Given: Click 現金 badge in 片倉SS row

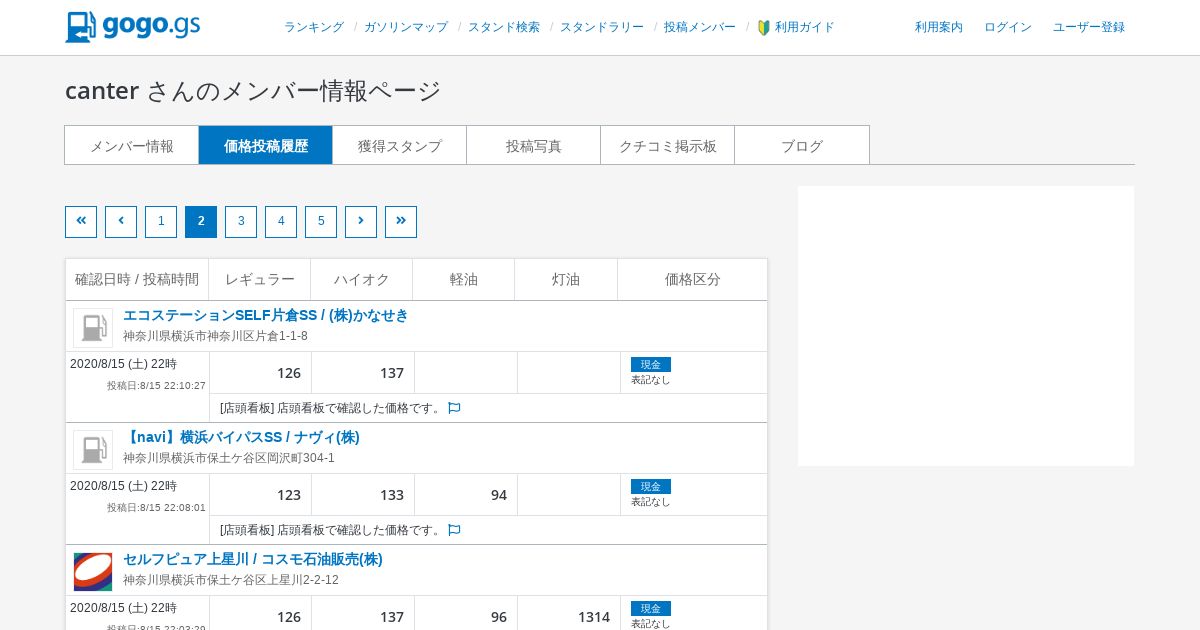Looking at the screenshot, I should coord(651,364).
